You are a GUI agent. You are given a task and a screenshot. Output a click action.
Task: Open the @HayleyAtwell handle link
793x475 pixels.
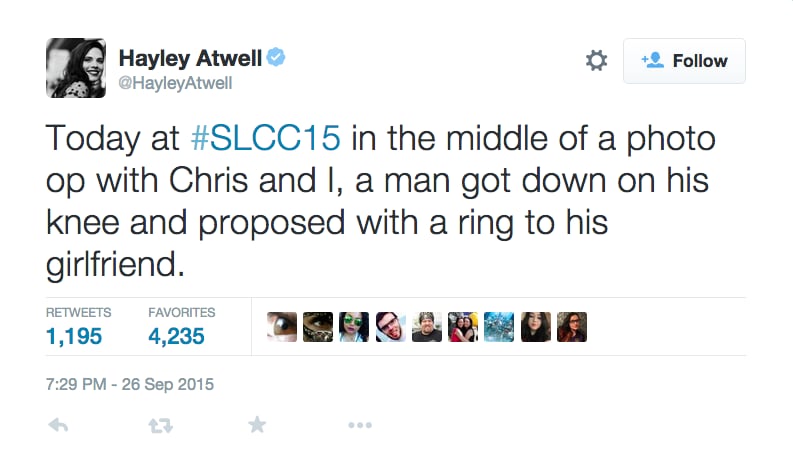[x=175, y=83]
